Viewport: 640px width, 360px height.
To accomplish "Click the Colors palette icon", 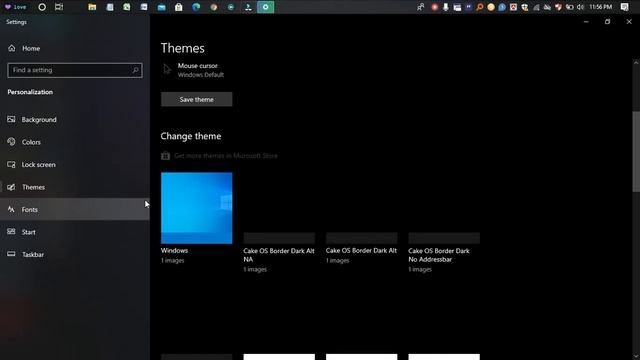I will coord(11,142).
